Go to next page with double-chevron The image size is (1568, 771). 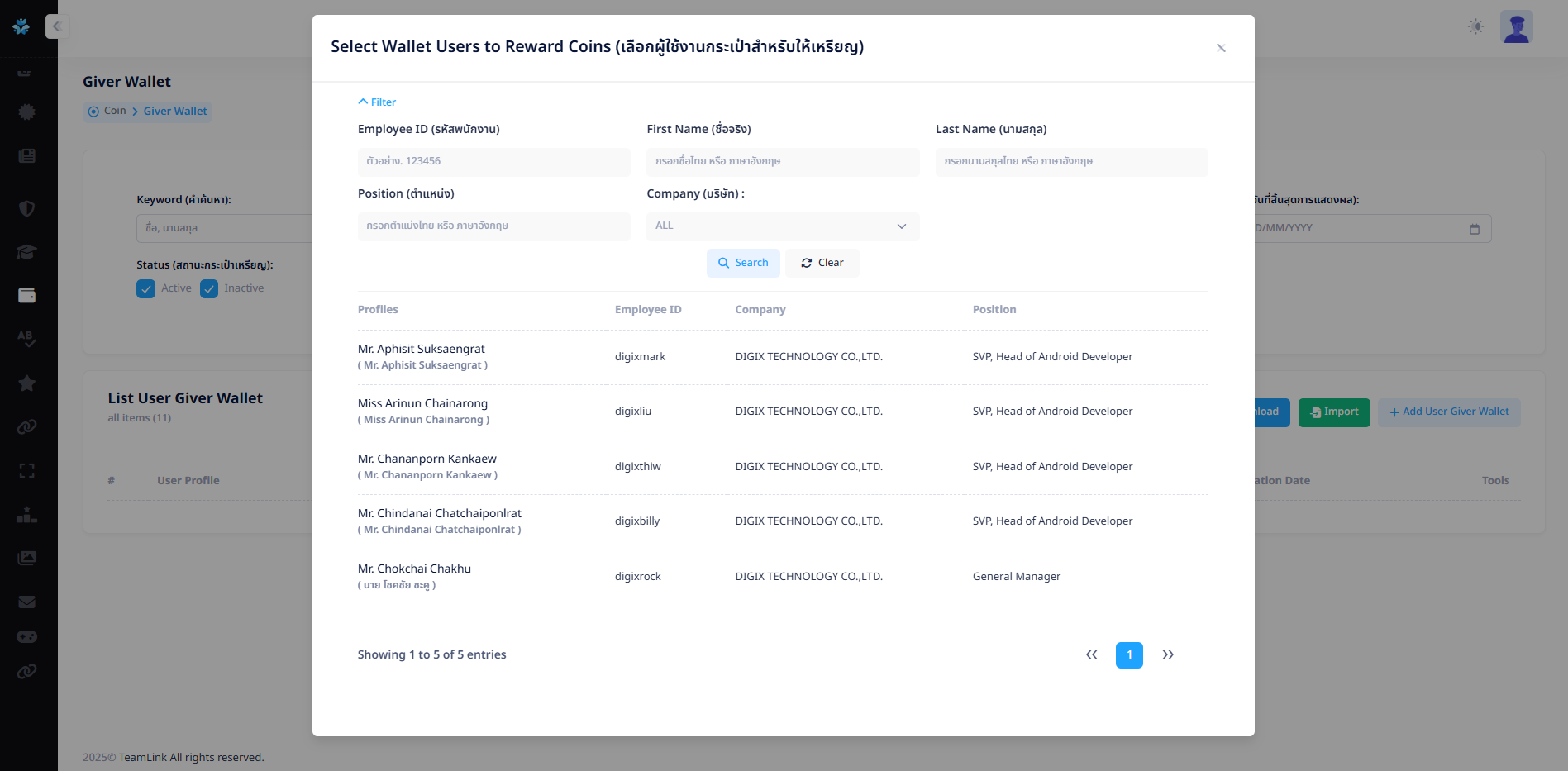[x=1167, y=654]
